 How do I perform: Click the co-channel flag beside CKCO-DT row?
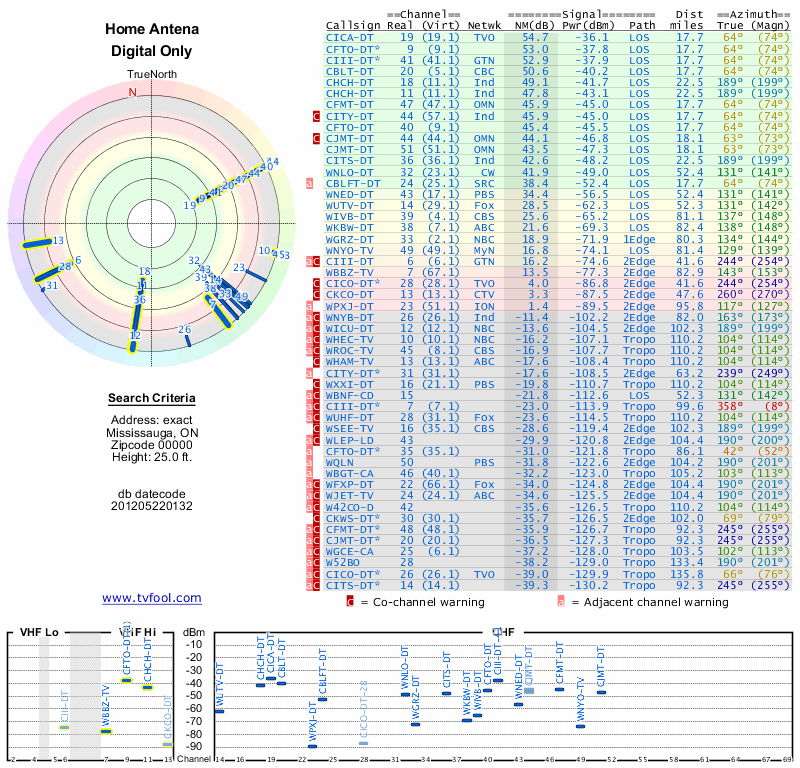[316, 294]
